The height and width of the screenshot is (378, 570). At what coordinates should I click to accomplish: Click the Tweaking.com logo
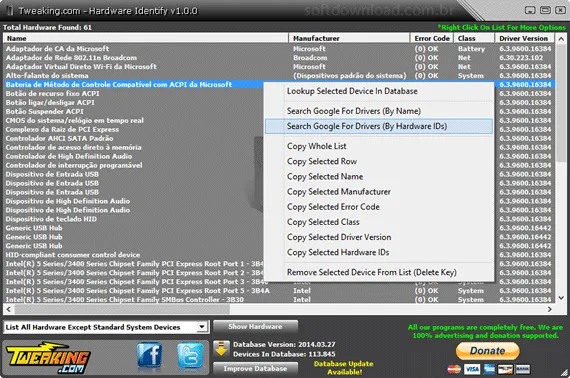48,358
